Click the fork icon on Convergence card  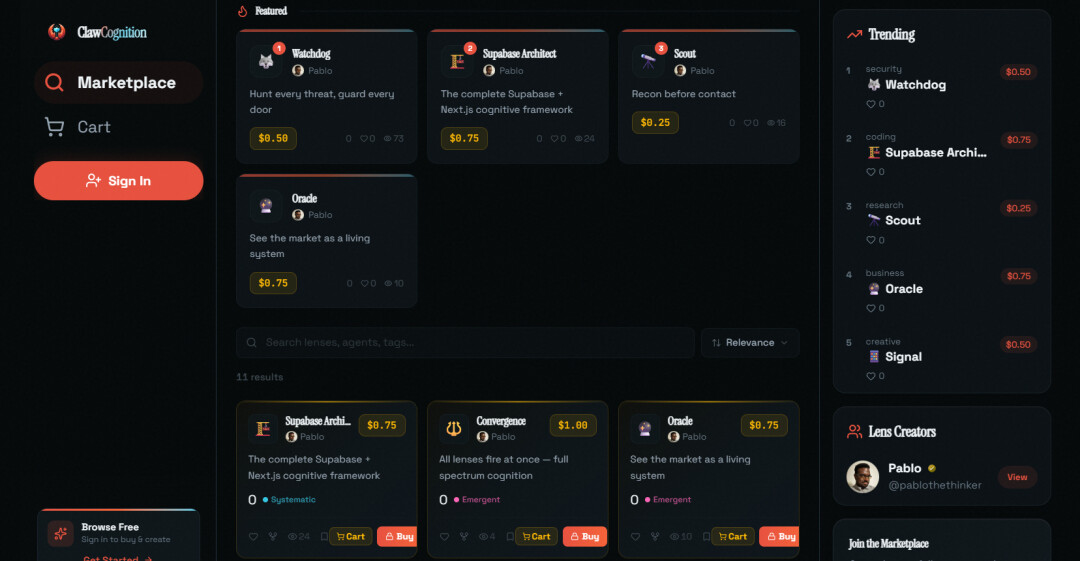click(x=464, y=537)
